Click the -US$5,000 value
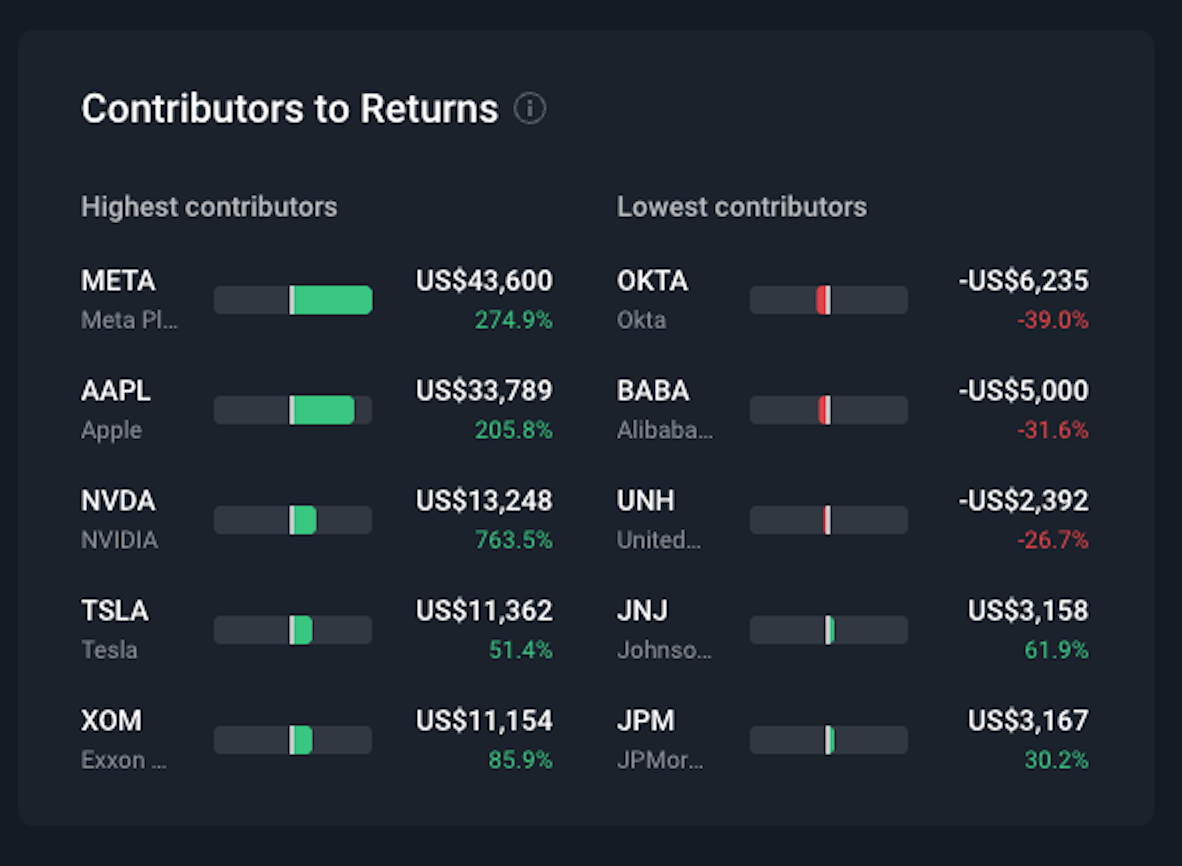The height and width of the screenshot is (866, 1182). tap(1024, 391)
